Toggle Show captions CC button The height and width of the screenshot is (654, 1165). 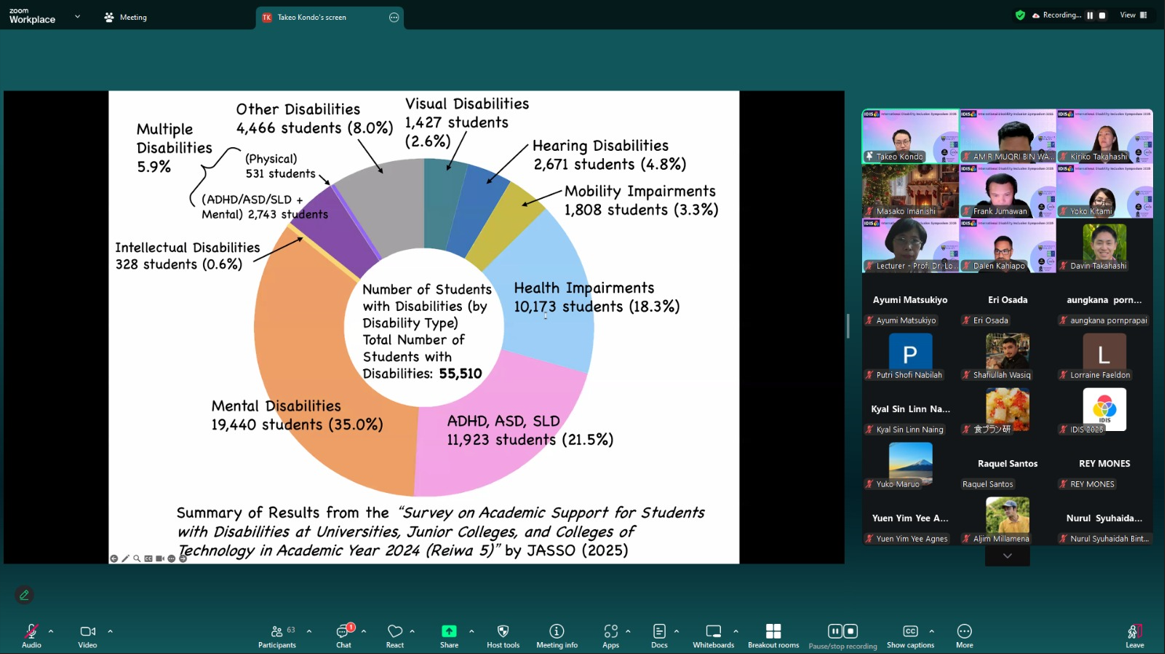click(910, 634)
